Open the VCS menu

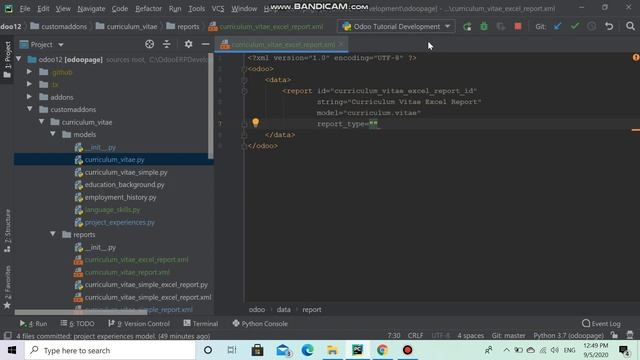(x=218, y=8)
